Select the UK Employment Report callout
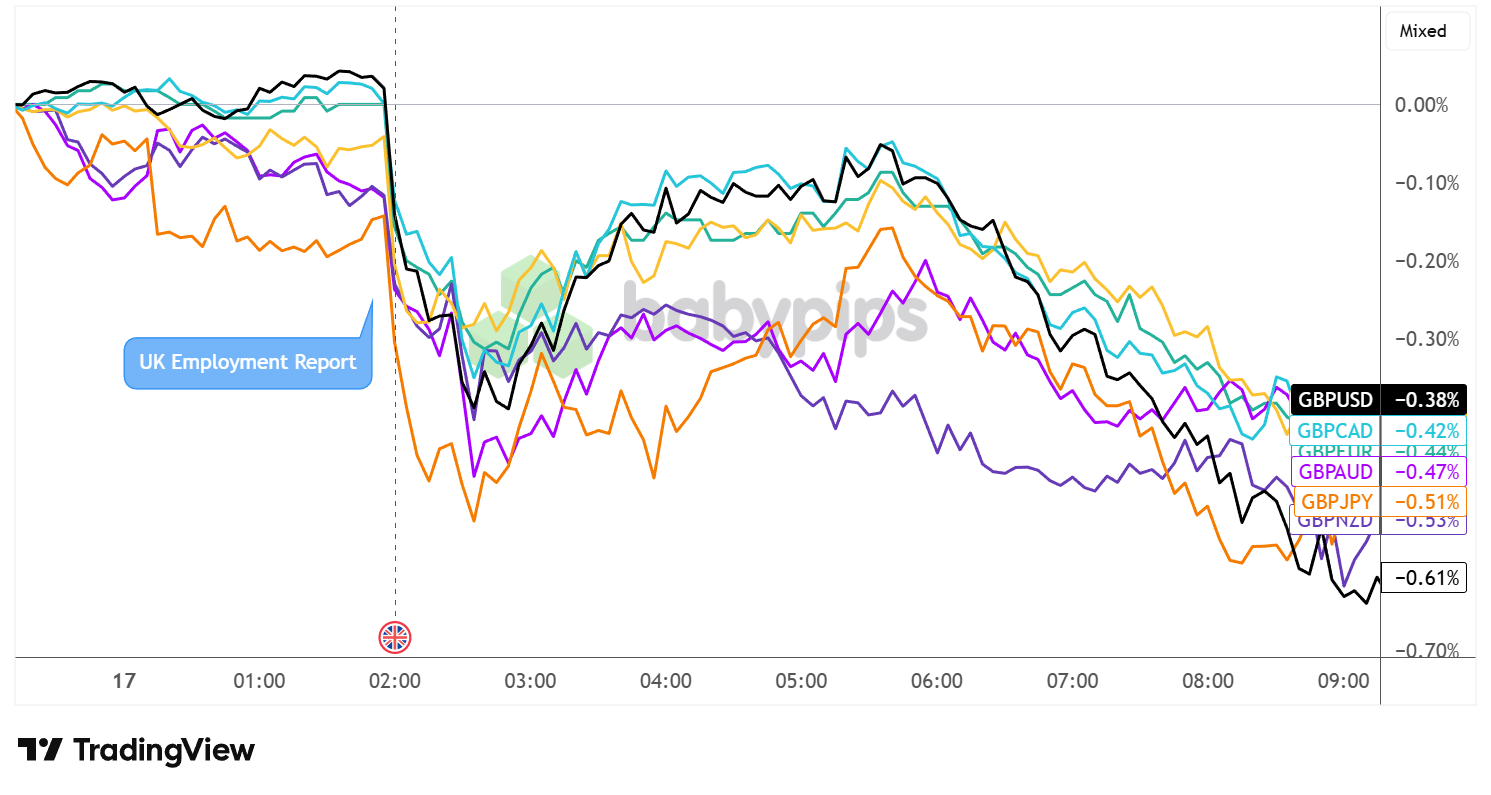 [x=247, y=362]
